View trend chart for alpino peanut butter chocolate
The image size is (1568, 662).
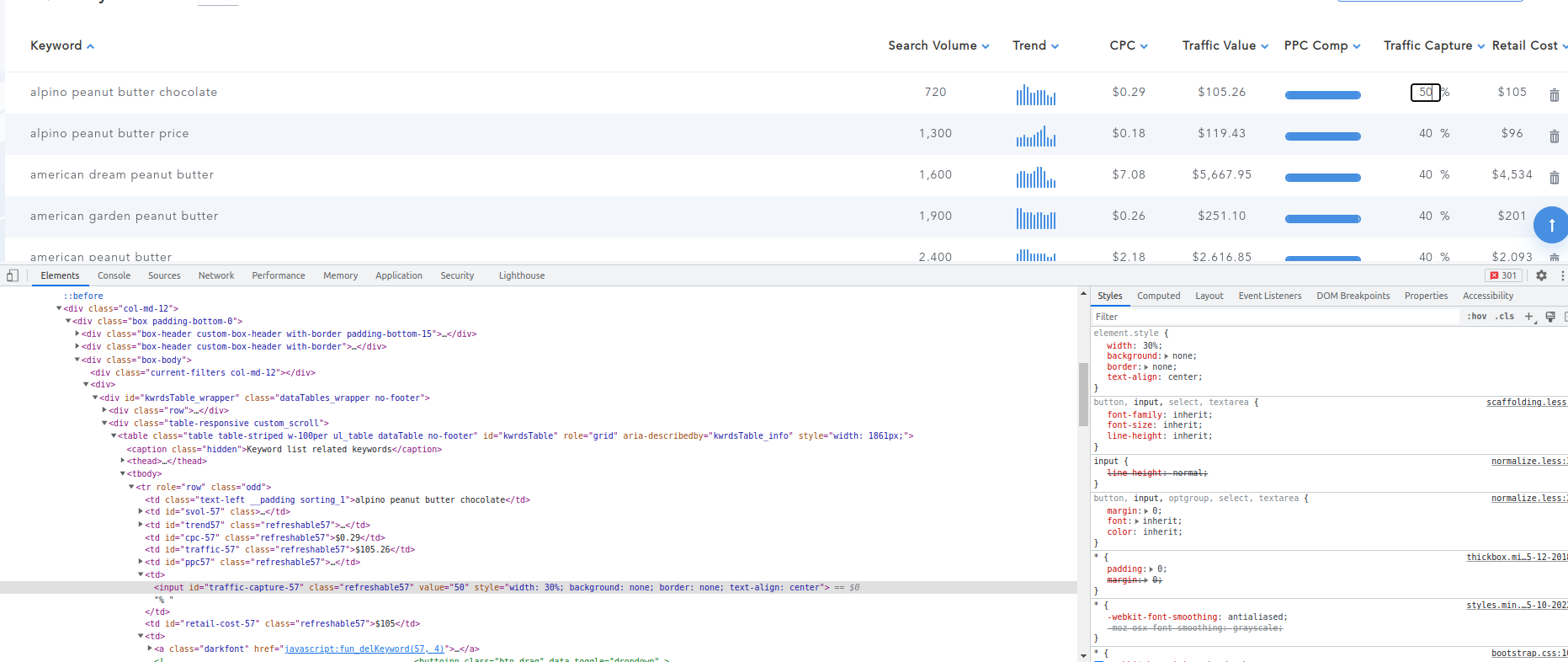pos(1035,93)
